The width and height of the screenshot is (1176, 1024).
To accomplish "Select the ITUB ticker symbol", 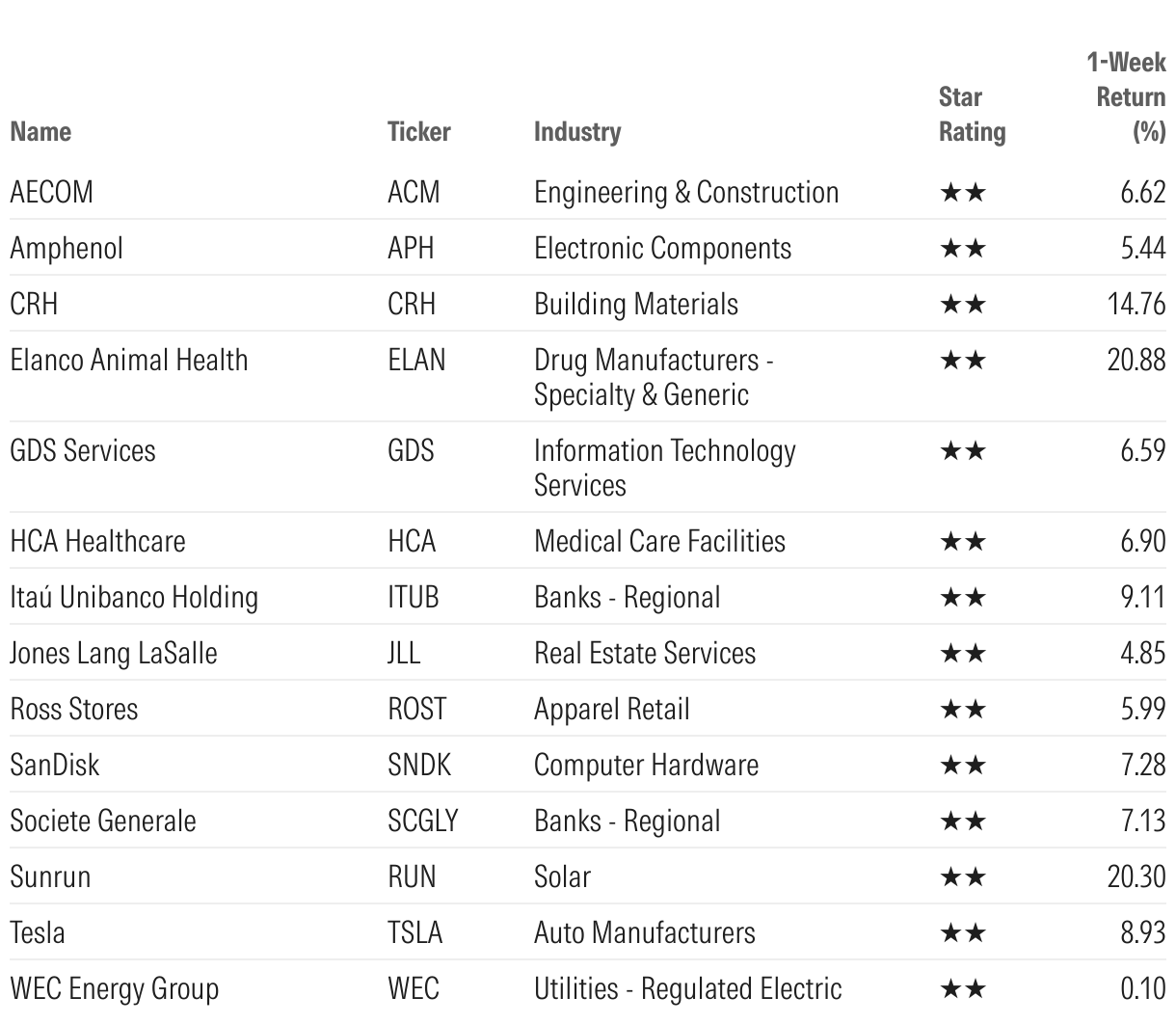I will click(413, 598).
